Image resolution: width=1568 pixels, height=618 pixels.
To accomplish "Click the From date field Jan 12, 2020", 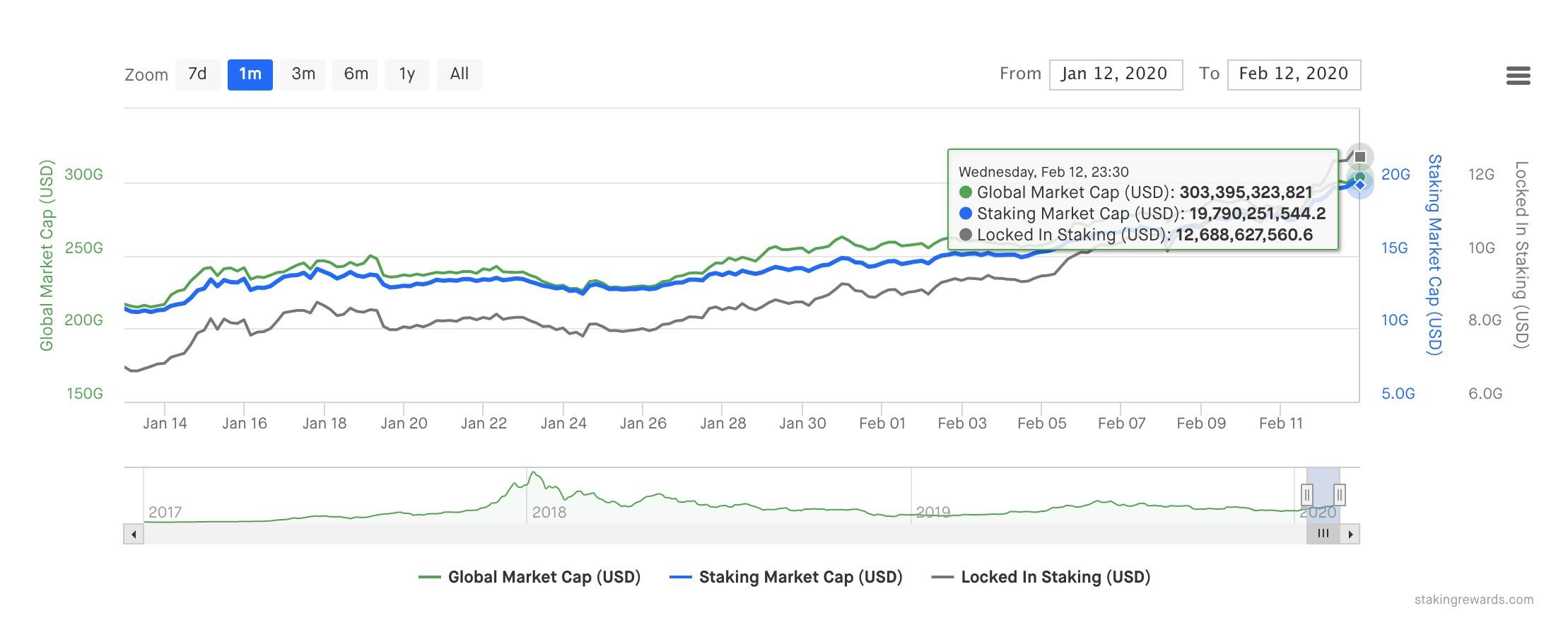I will pos(1116,74).
